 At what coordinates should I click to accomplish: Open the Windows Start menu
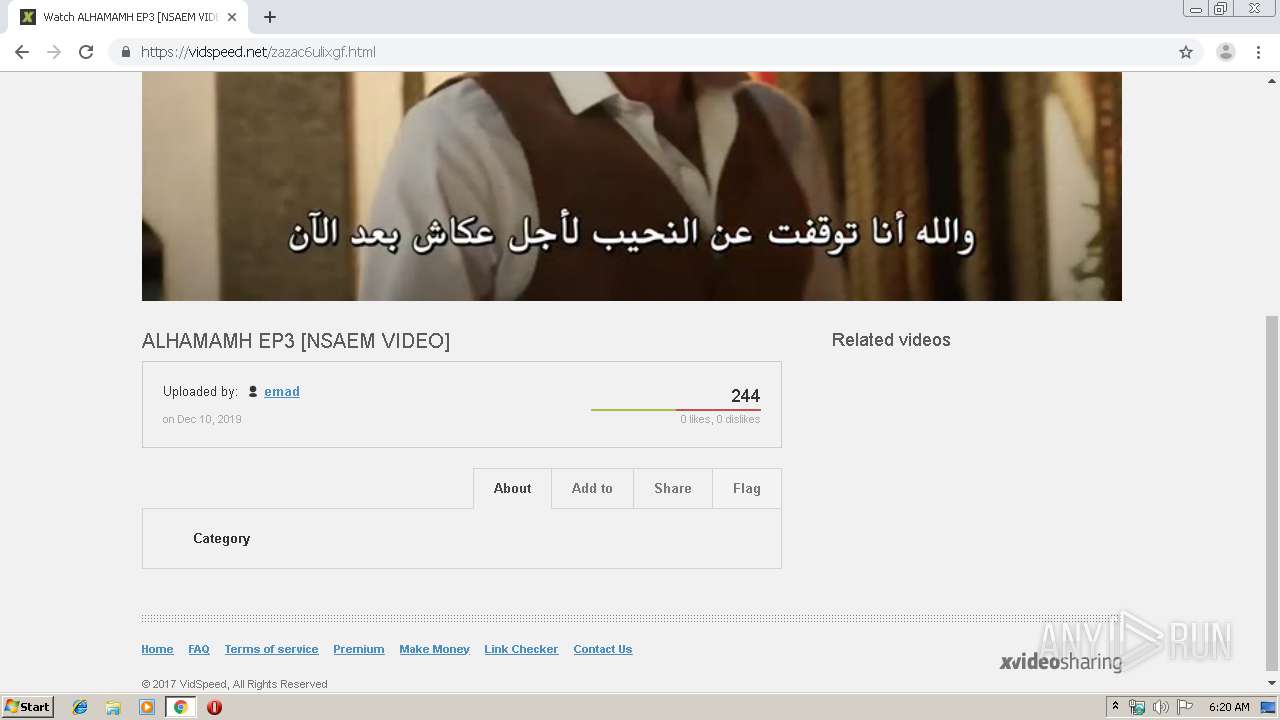click(28, 707)
